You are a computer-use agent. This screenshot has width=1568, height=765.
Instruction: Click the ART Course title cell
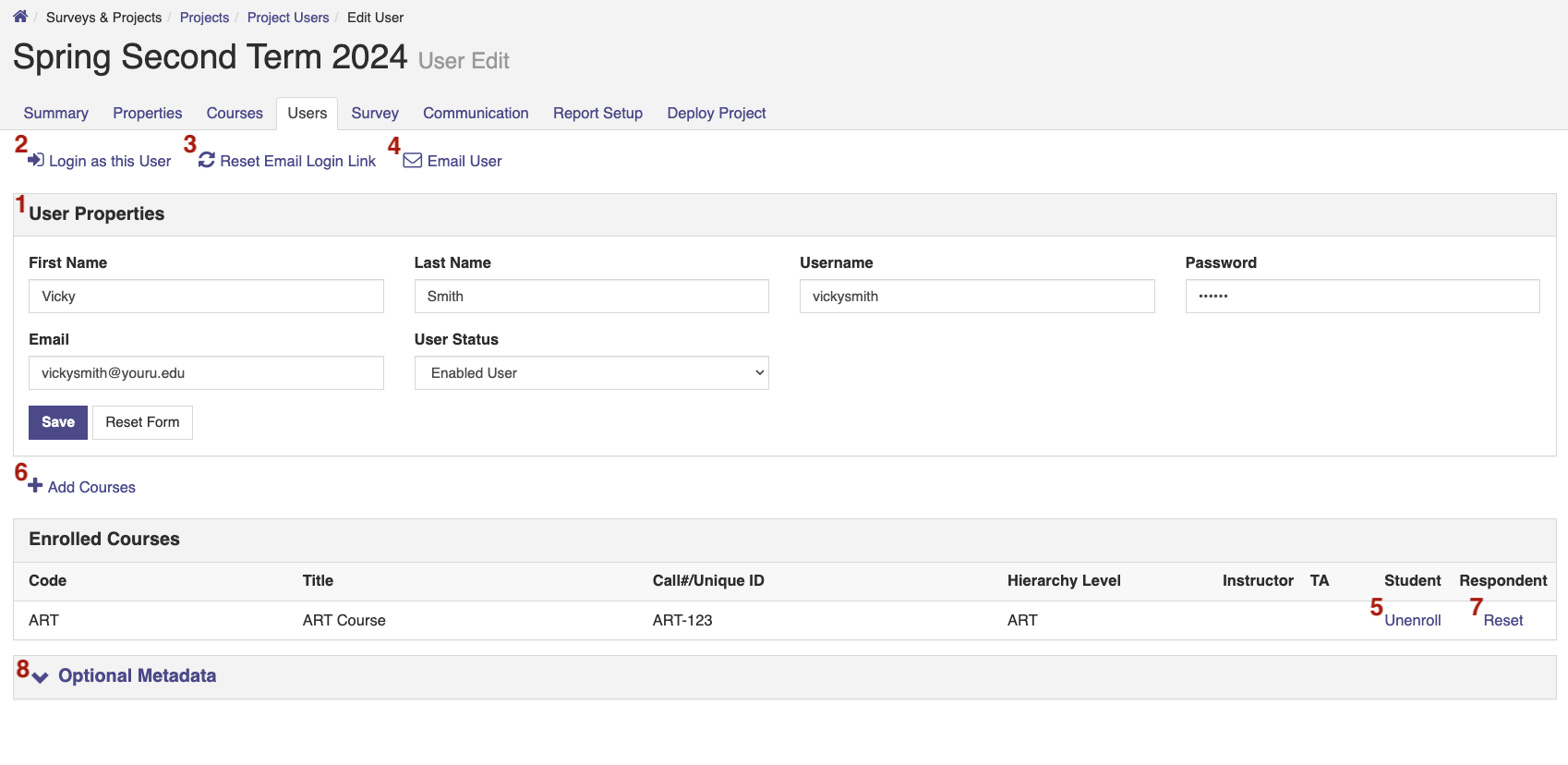point(344,620)
